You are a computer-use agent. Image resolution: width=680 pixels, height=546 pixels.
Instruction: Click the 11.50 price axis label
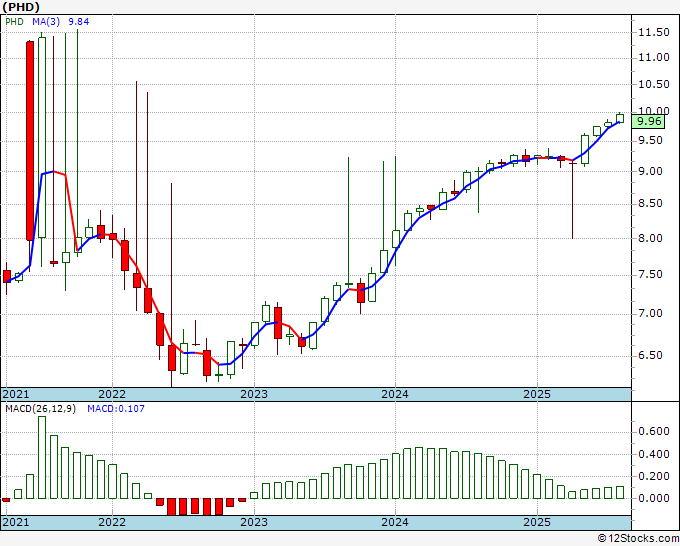click(654, 32)
